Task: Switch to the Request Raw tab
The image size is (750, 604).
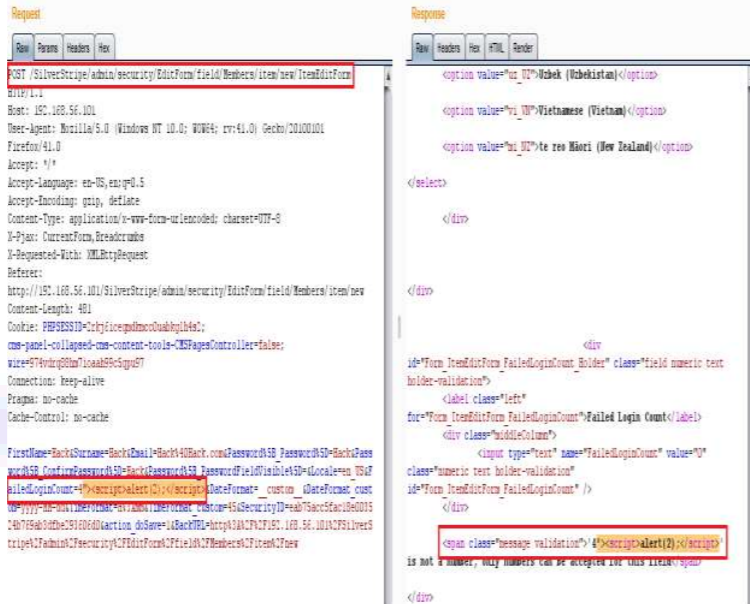Action: 23,48
